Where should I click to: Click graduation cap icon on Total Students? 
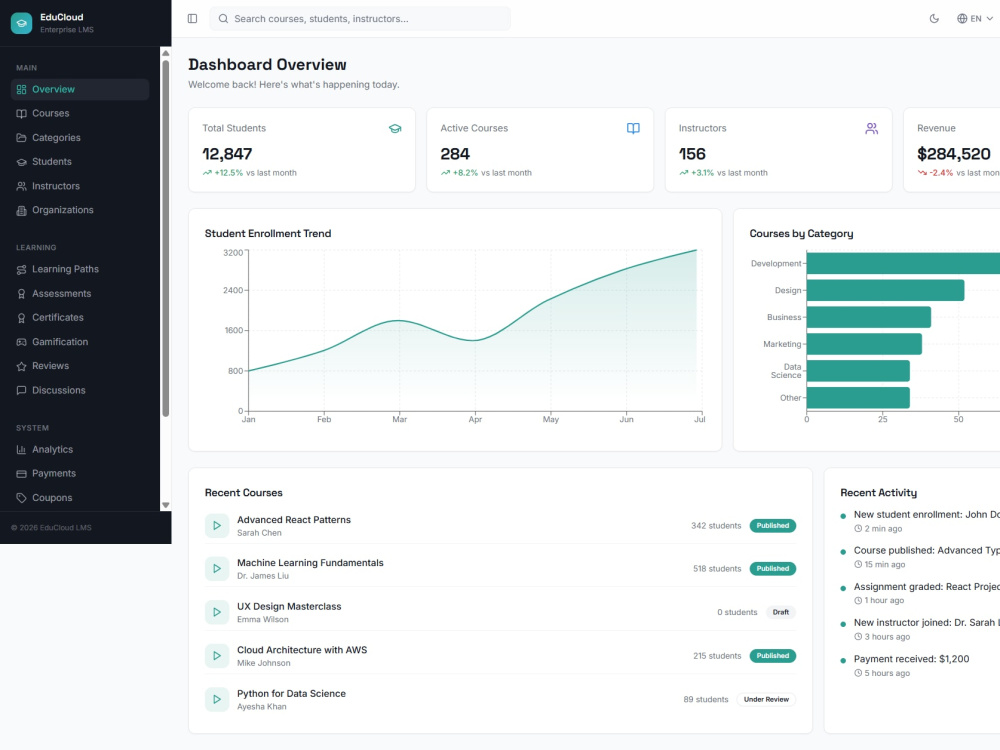click(x=395, y=128)
